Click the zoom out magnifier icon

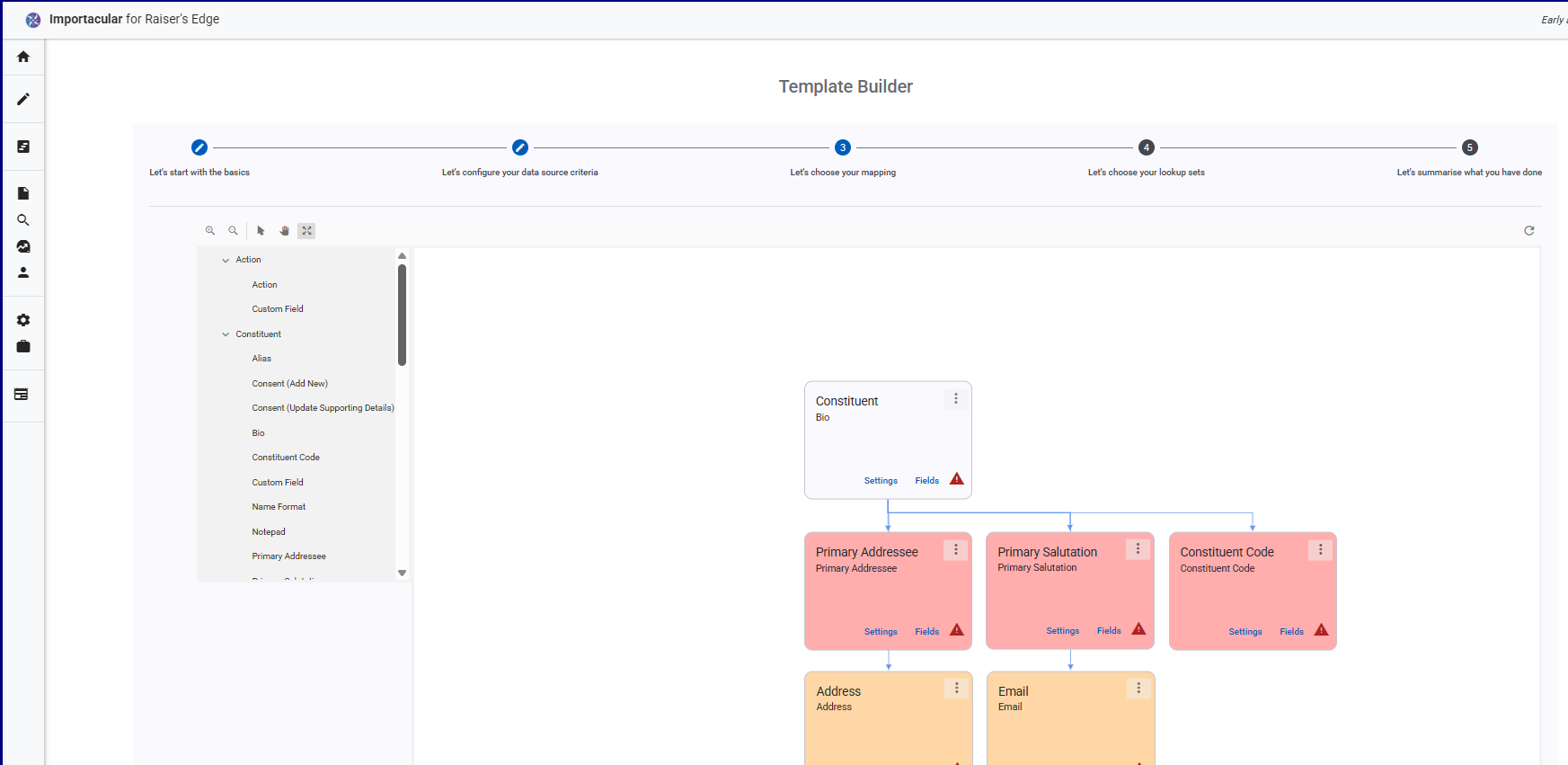pos(233,231)
